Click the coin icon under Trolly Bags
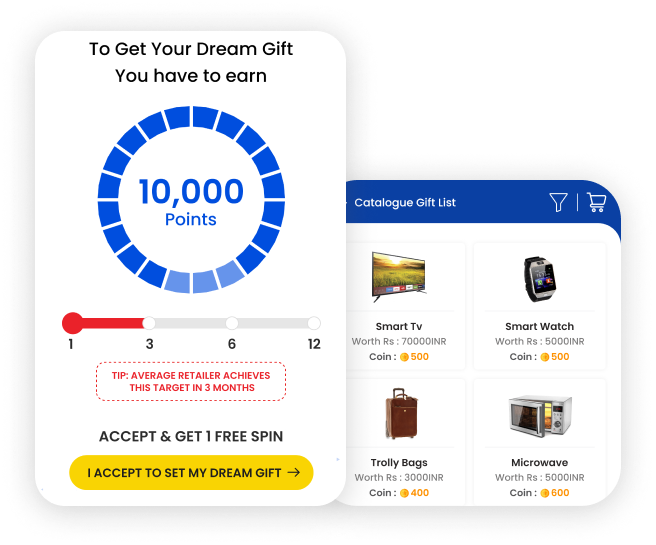The height and width of the screenshot is (545, 656). click(x=404, y=493)
